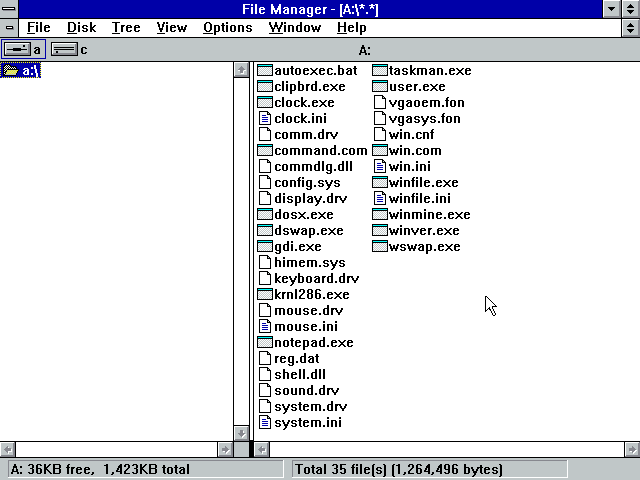Click tree pane scroll right arrow
The height and width of the screenshot is (480, 640).
[x=225, y=450]
